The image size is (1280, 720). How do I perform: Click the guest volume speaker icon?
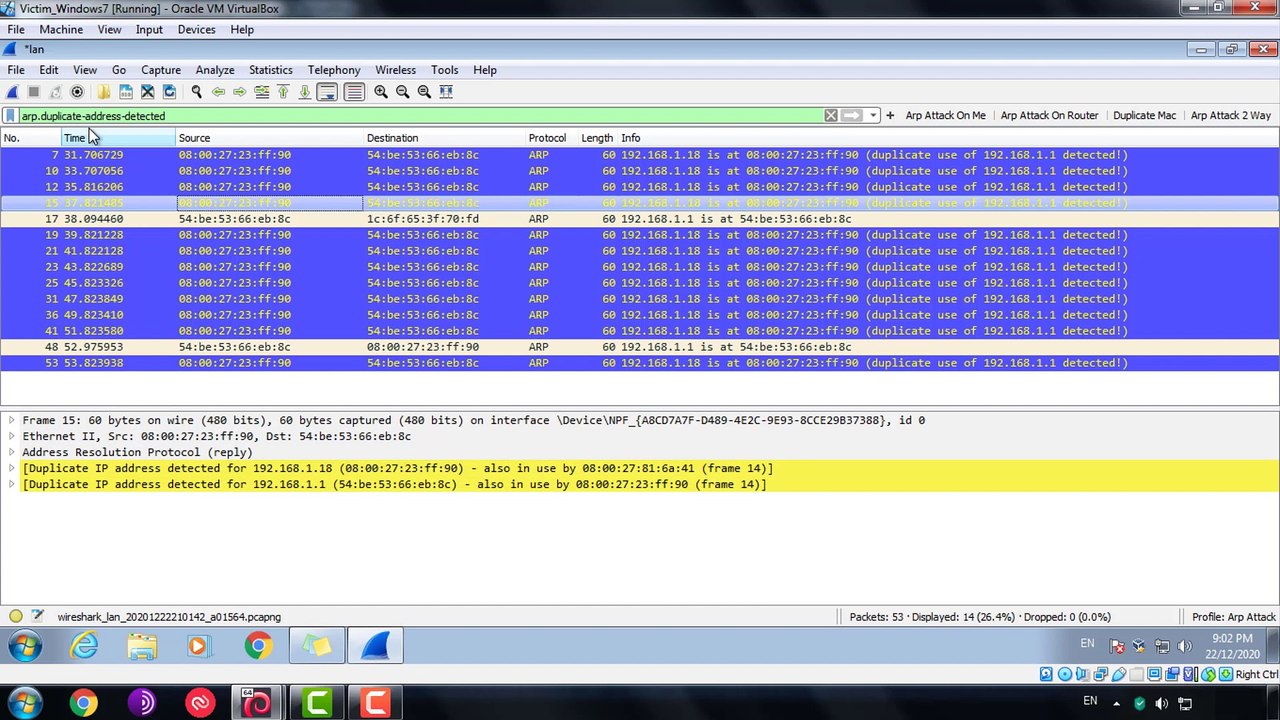pyautogui.click(x=1185, y=647)
